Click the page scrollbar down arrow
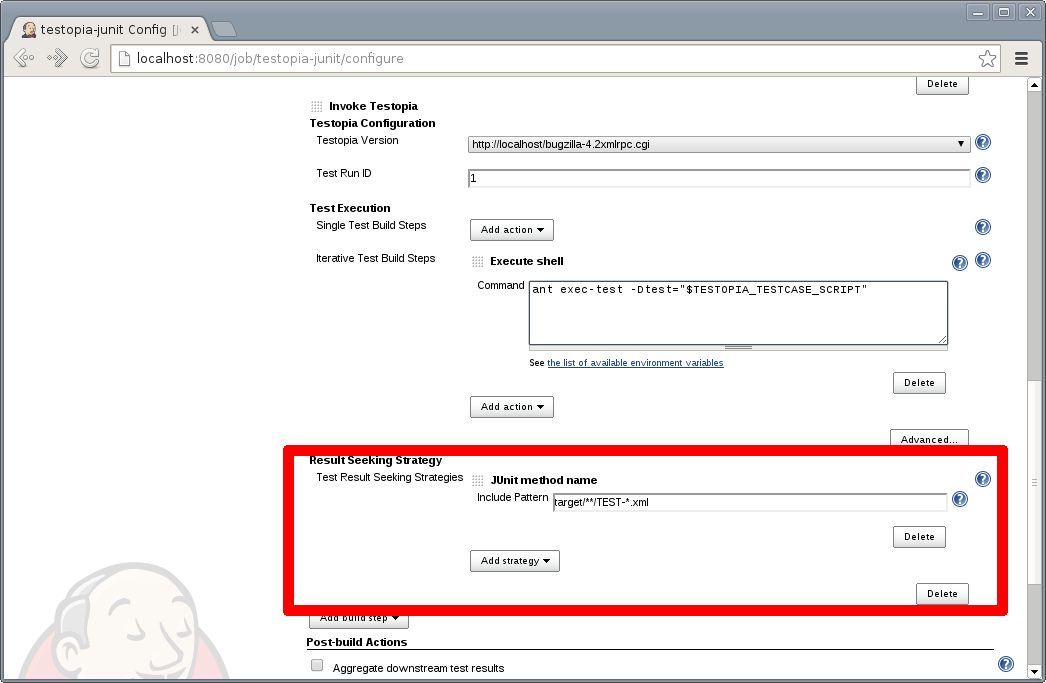Screen dimensions: 1046x683 [1034, 672]
